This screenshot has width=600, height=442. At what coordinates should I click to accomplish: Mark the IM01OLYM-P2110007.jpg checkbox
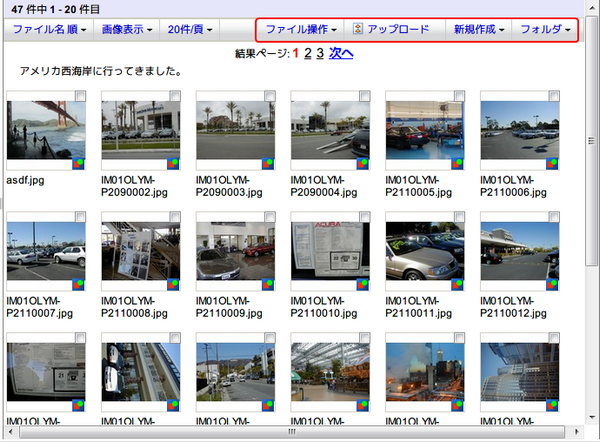coord(80,217)
